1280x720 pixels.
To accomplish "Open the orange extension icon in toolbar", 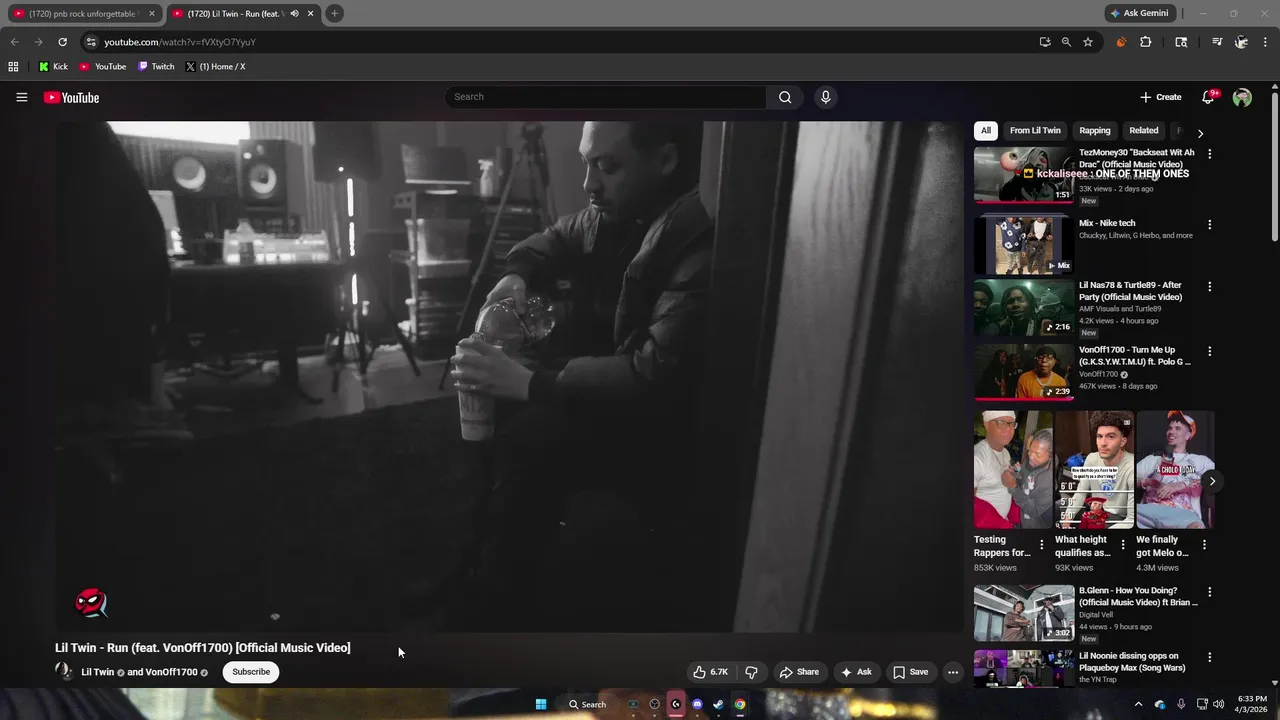I will [x=1121, y=42].
